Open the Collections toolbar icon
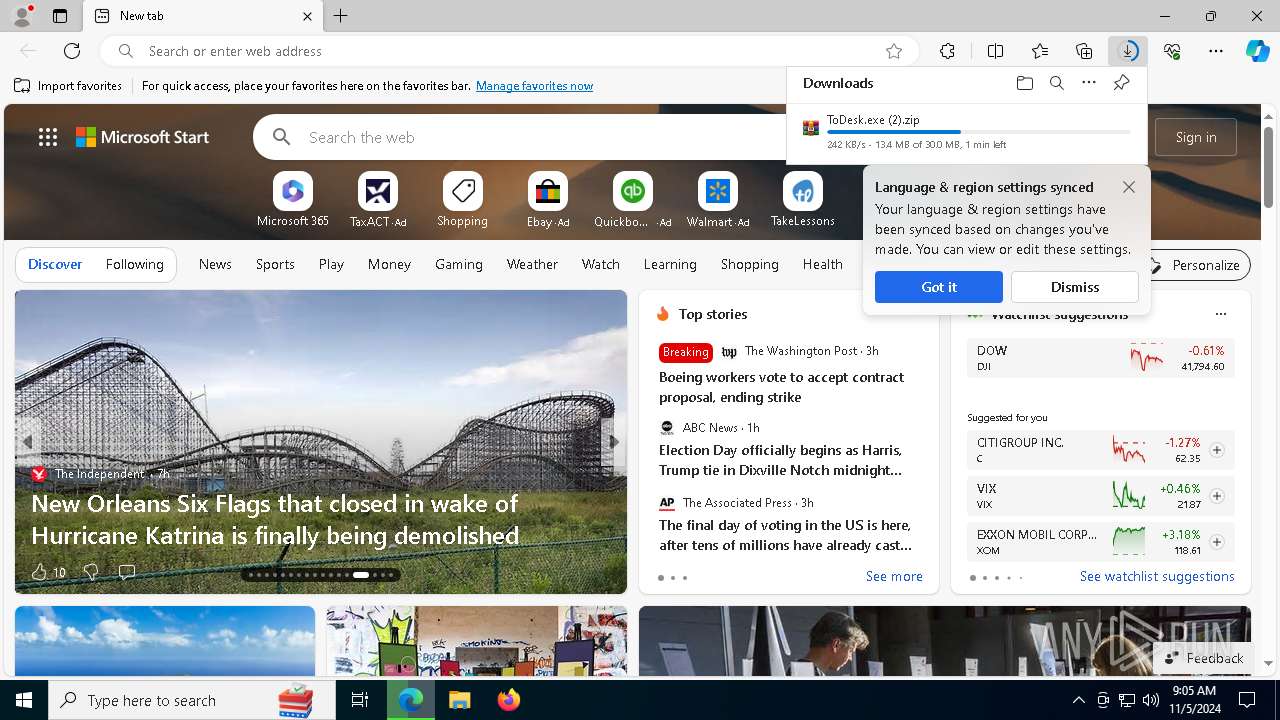 point(1084,51)
